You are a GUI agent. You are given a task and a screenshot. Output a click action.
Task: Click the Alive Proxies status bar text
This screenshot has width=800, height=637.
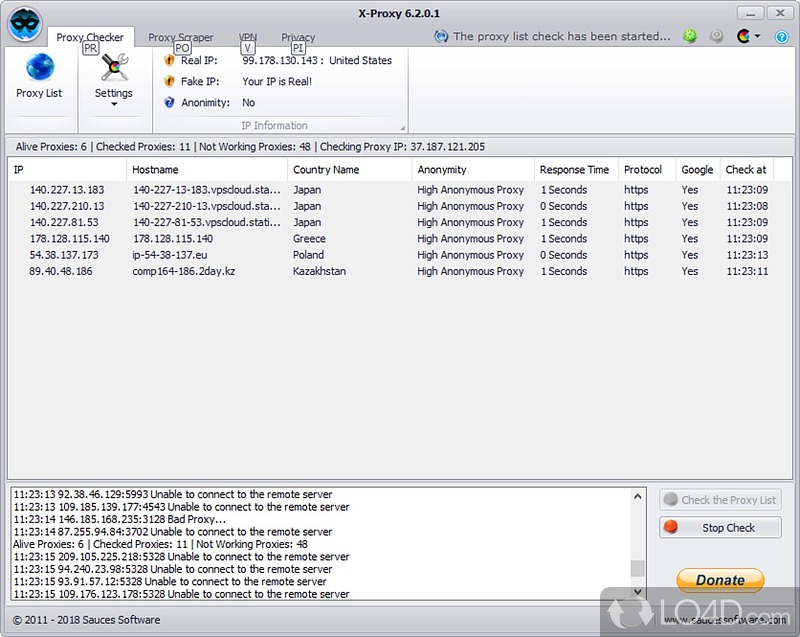click(250, 147)
